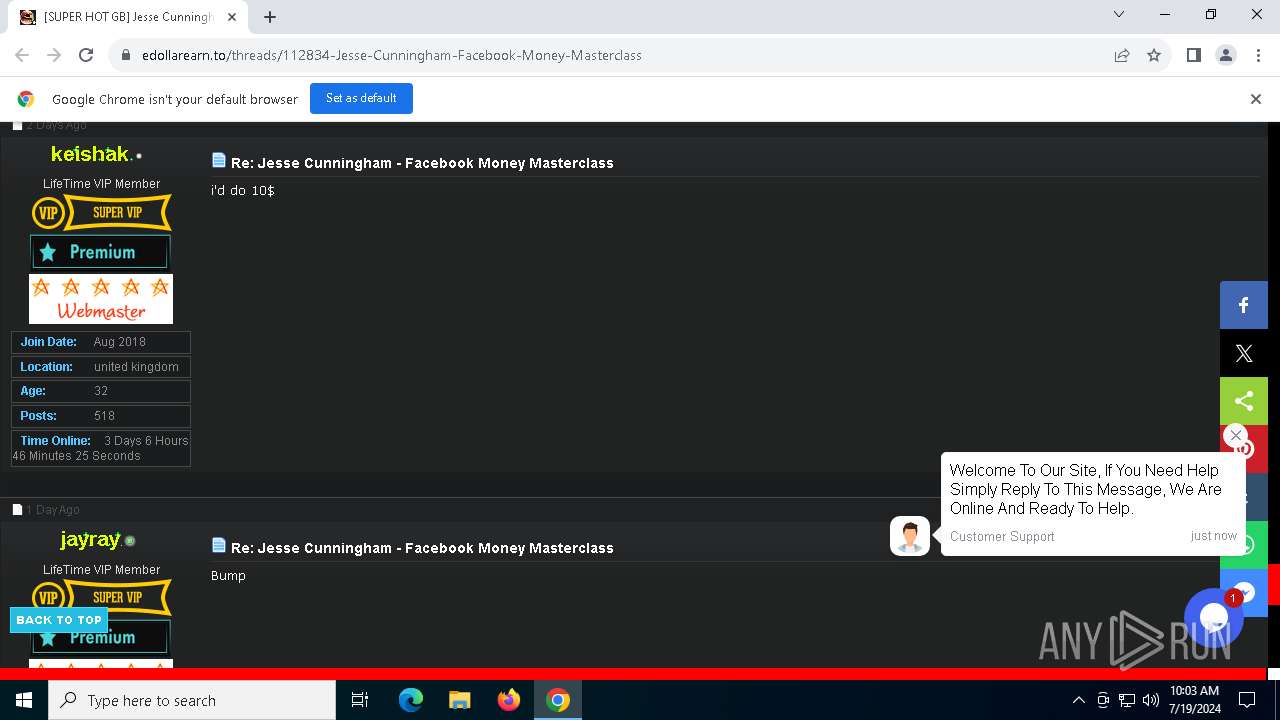View site information lock icon
The width and height of the screenshot is (1280, 720).
126,55
